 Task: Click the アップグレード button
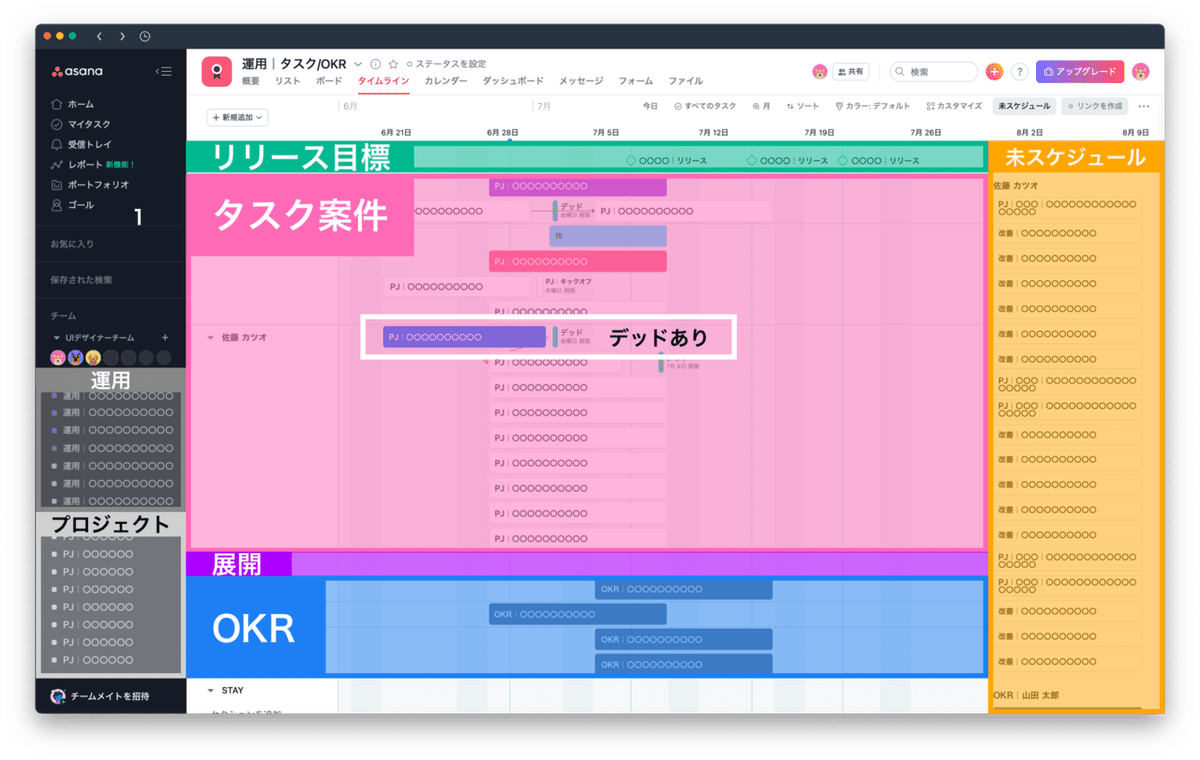1080,72
